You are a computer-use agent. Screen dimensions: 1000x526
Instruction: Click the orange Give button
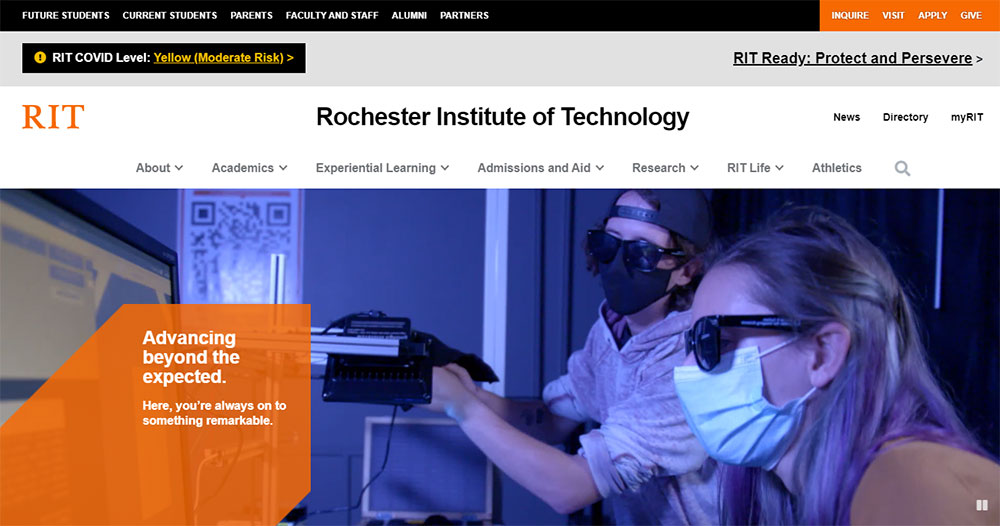tap(971, 15)
